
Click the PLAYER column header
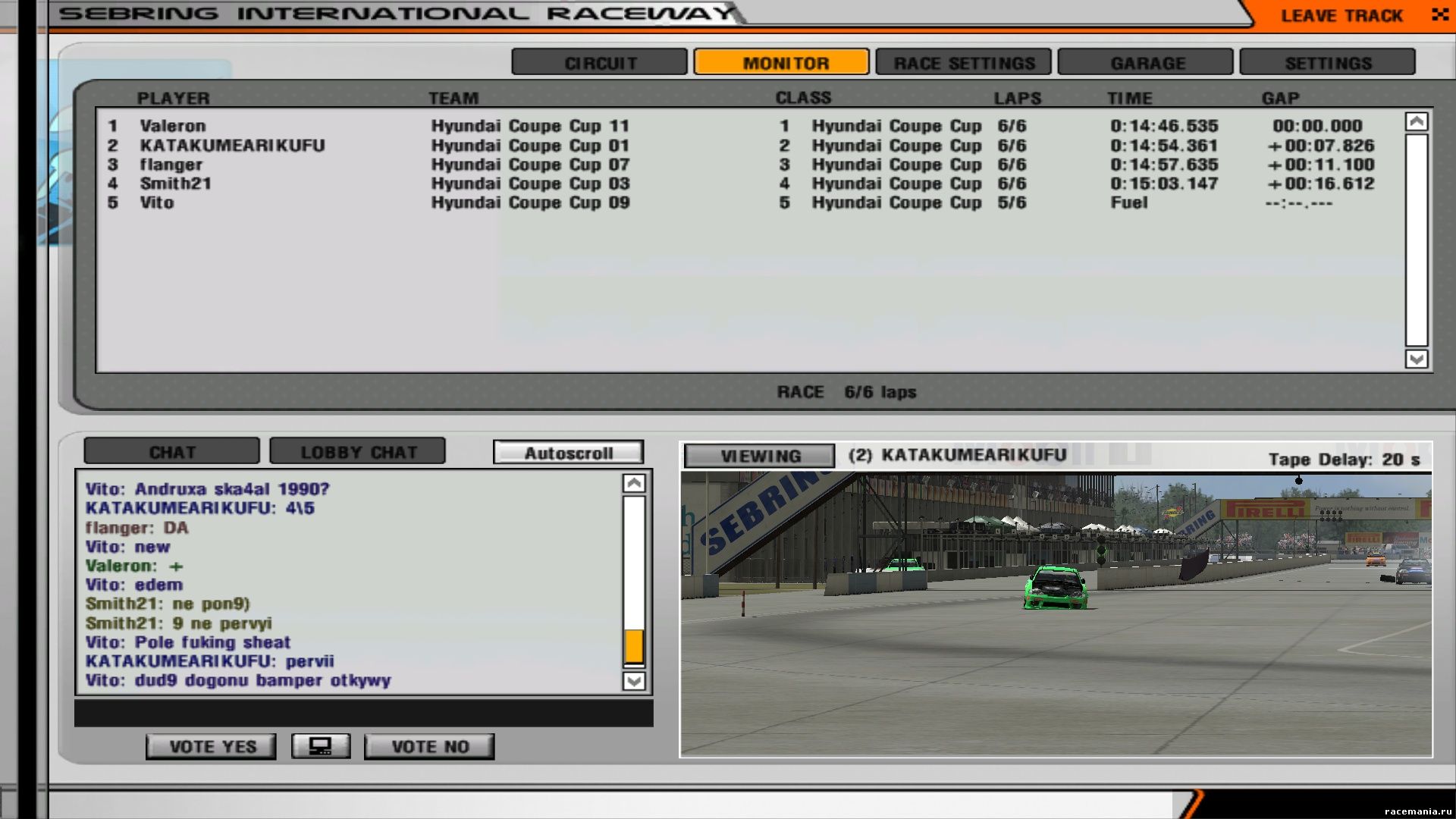tap(173, 99)
